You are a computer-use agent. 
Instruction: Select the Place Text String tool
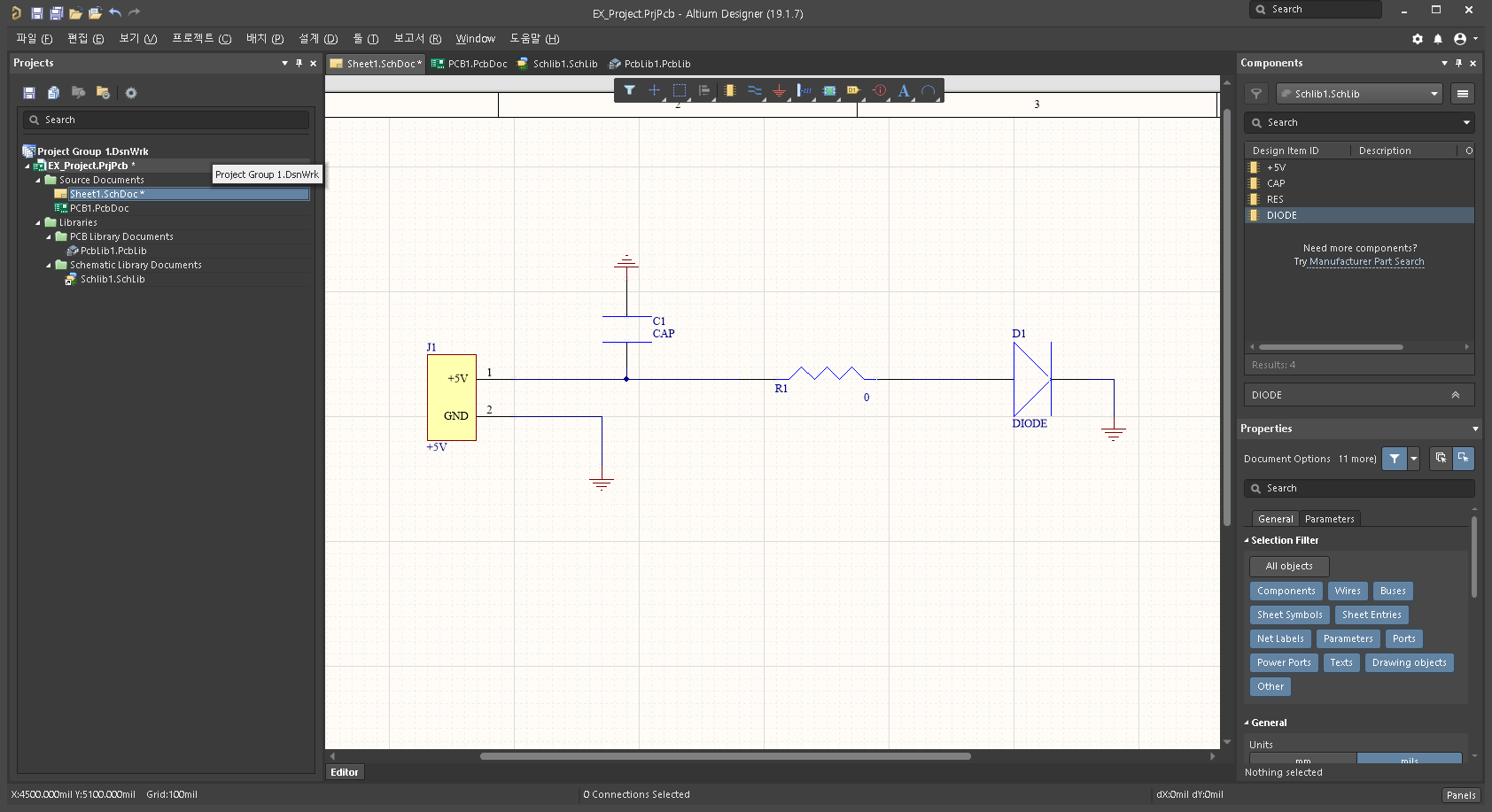pos(904,90)
